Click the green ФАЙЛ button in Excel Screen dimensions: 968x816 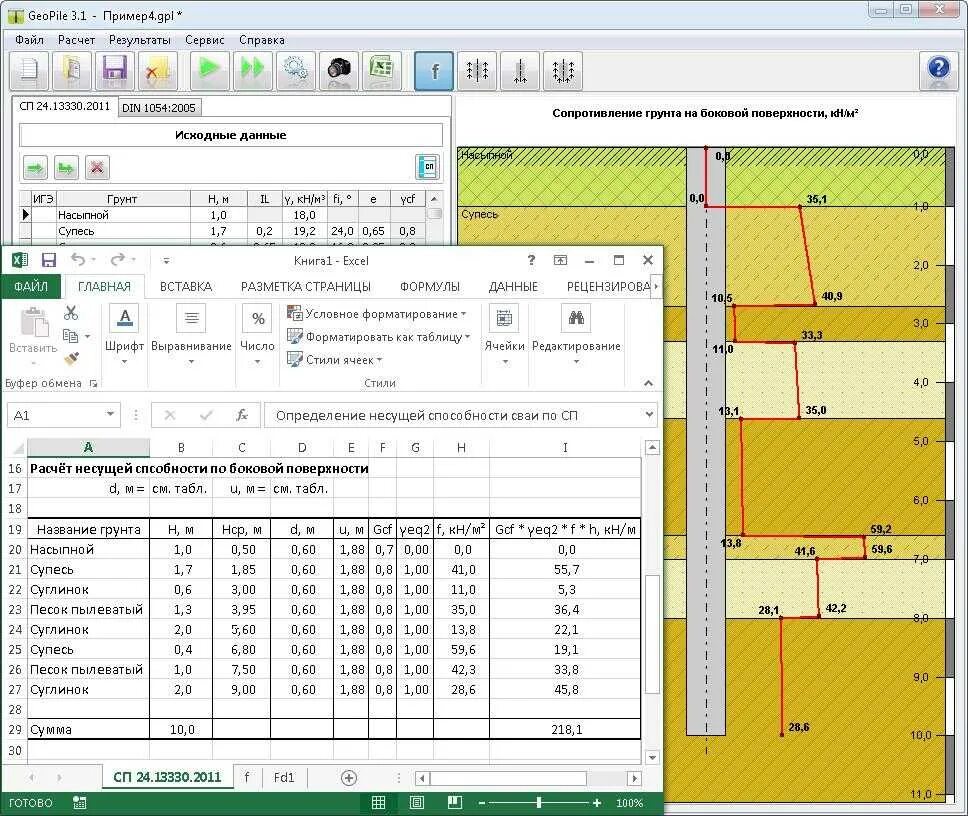tap(31, 286)
